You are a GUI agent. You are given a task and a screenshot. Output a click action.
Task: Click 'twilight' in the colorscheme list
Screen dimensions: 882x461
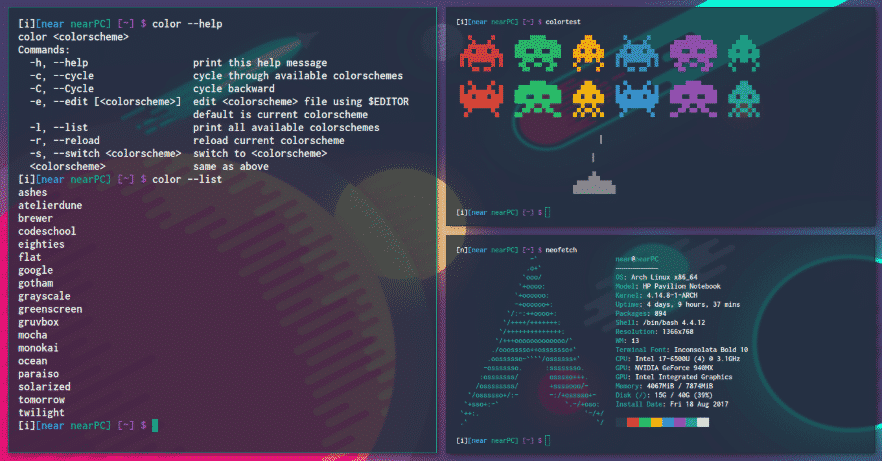coord(42,412)
